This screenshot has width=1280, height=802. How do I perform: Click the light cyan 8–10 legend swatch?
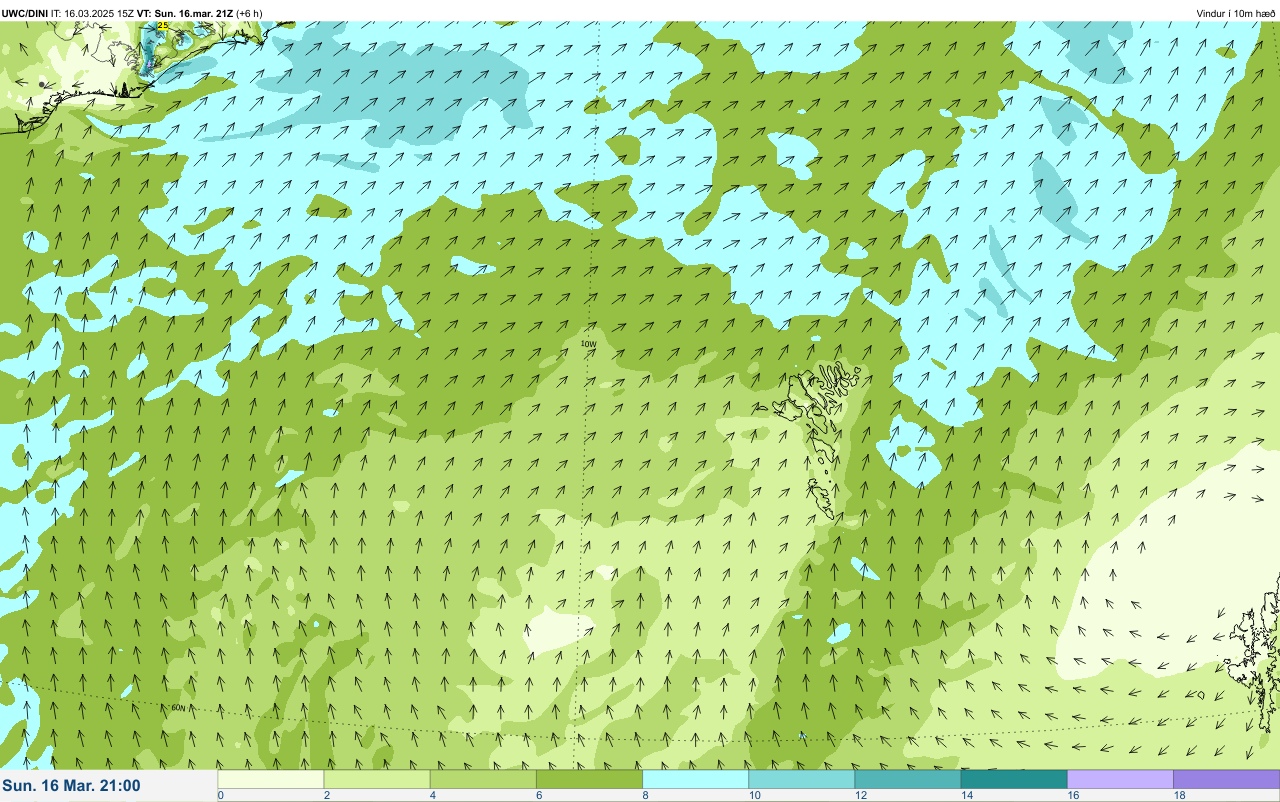point(695,779)
